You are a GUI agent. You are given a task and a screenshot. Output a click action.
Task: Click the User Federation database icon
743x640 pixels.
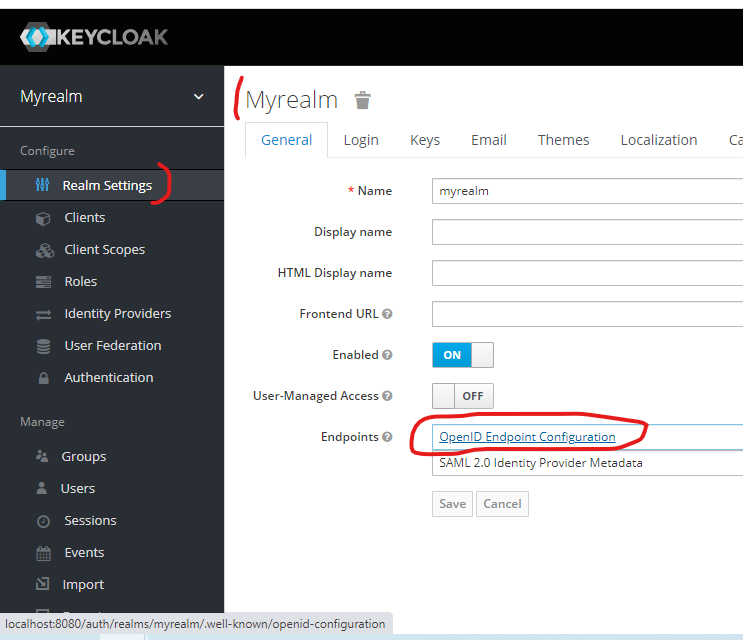pos(43,346)
